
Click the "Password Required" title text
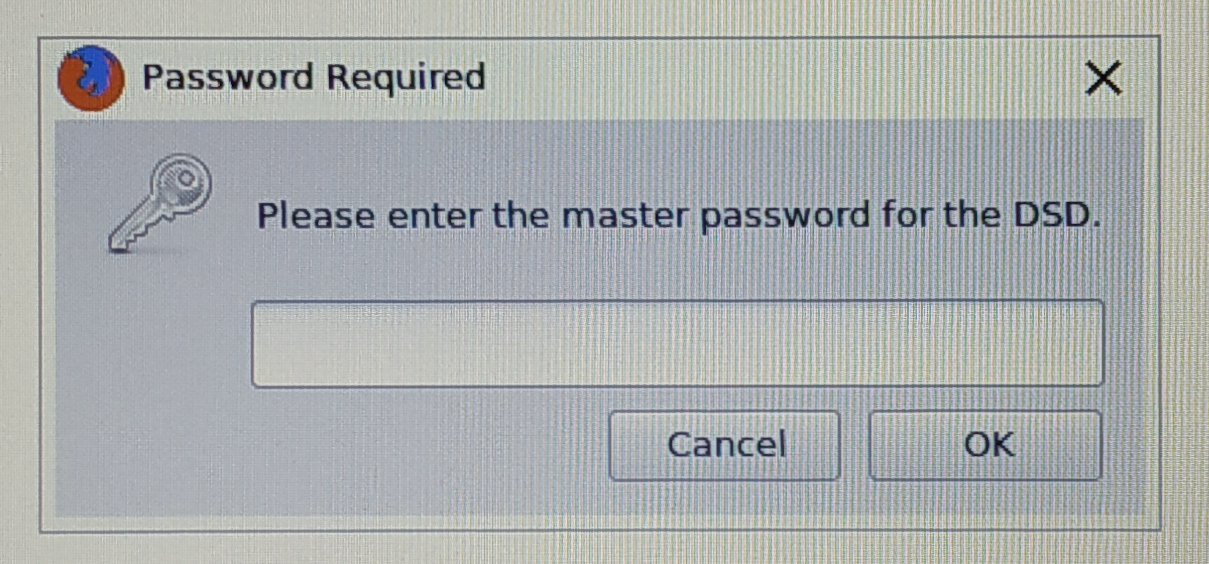click(313, 77)
